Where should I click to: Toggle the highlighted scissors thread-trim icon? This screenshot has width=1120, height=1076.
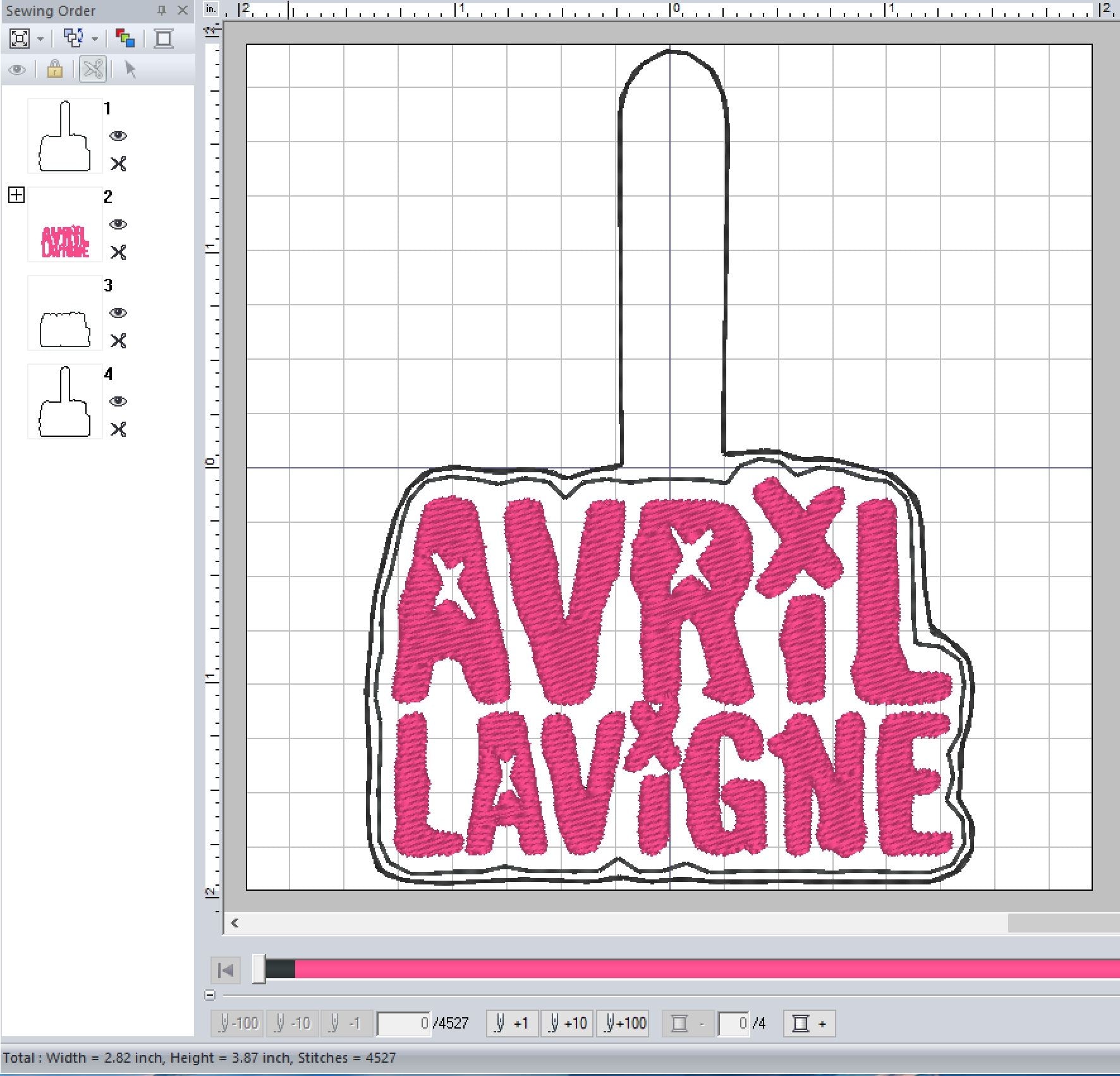pos(93,69)
